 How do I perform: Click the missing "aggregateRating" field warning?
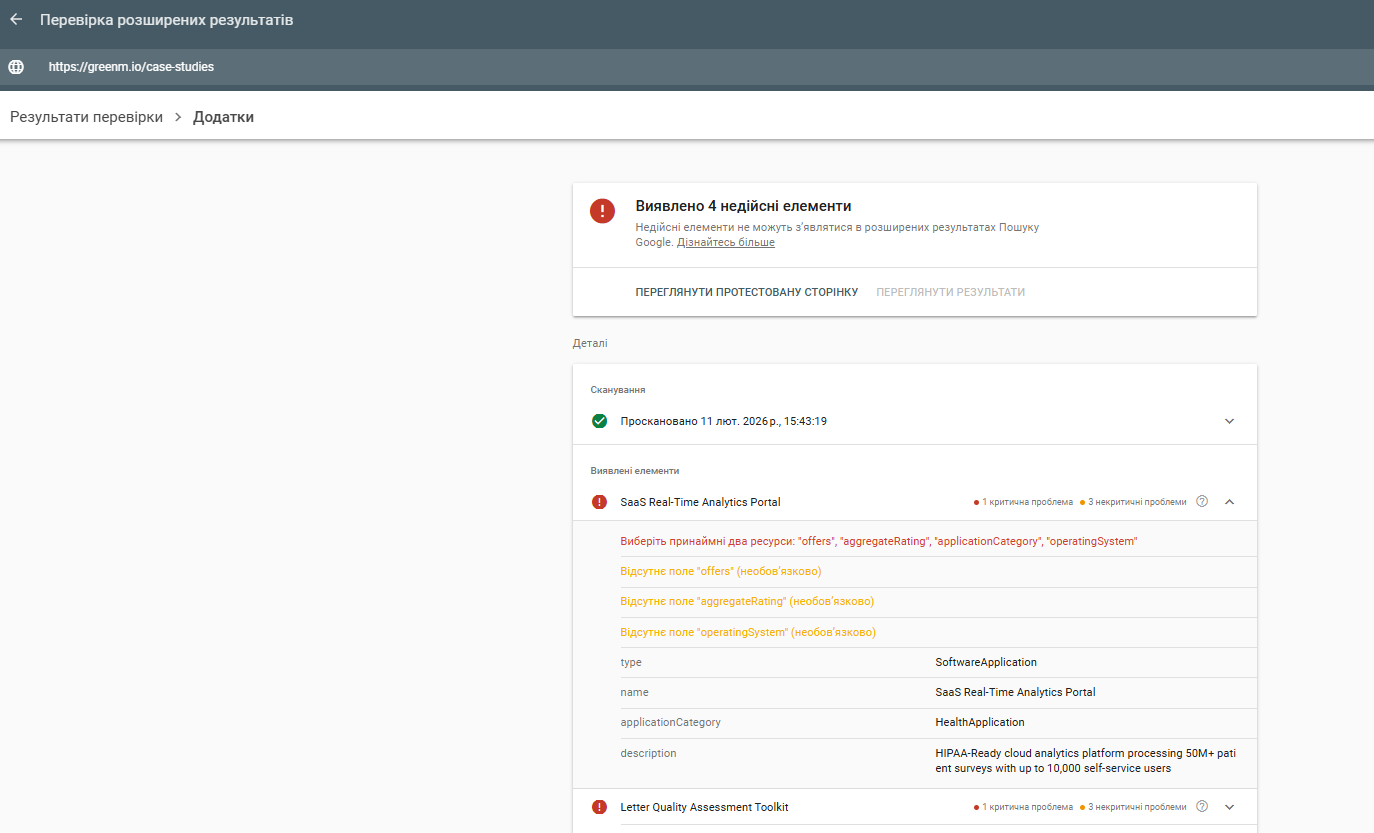point(747,602)
